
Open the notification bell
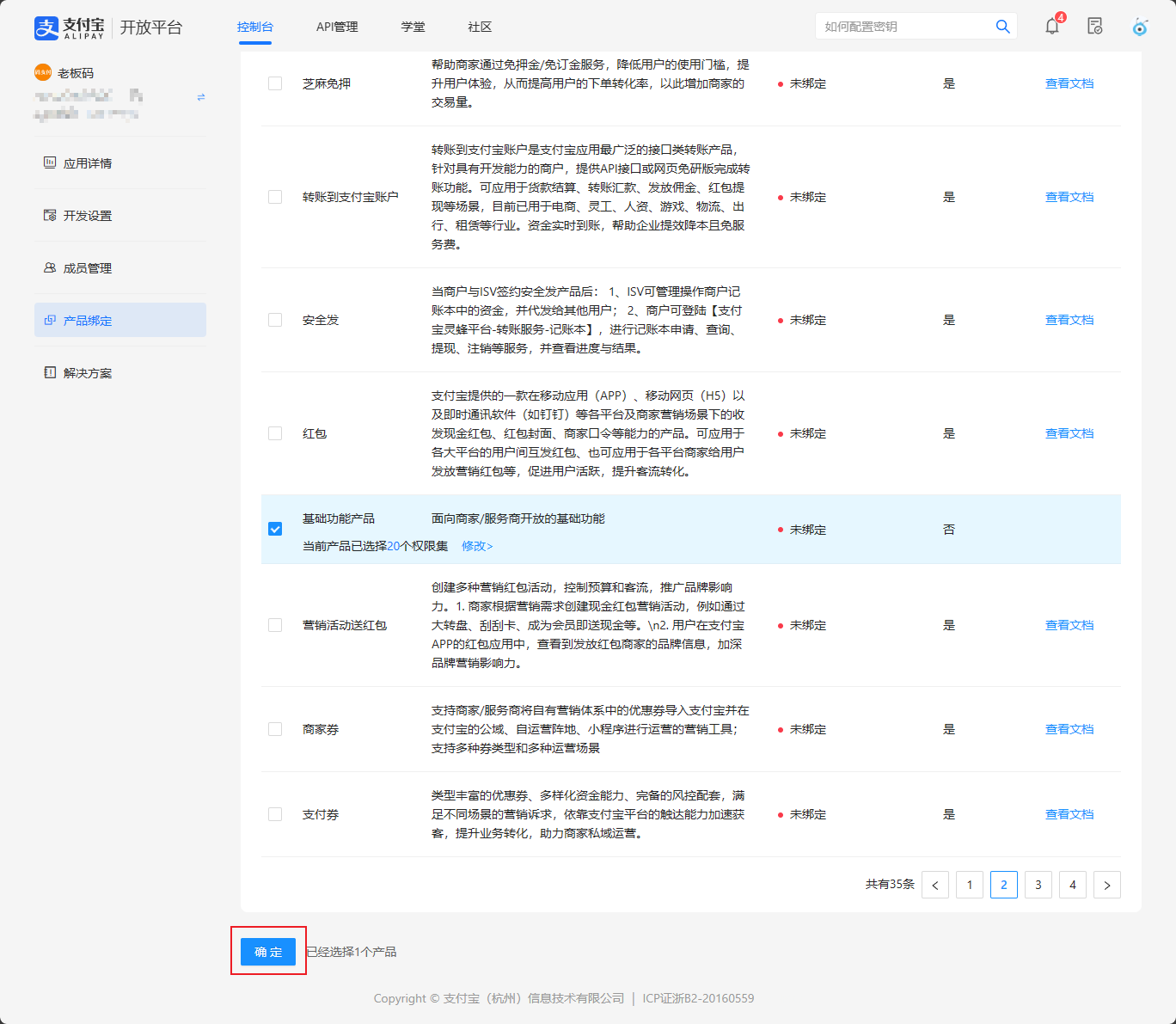[x=1052, y=27]
